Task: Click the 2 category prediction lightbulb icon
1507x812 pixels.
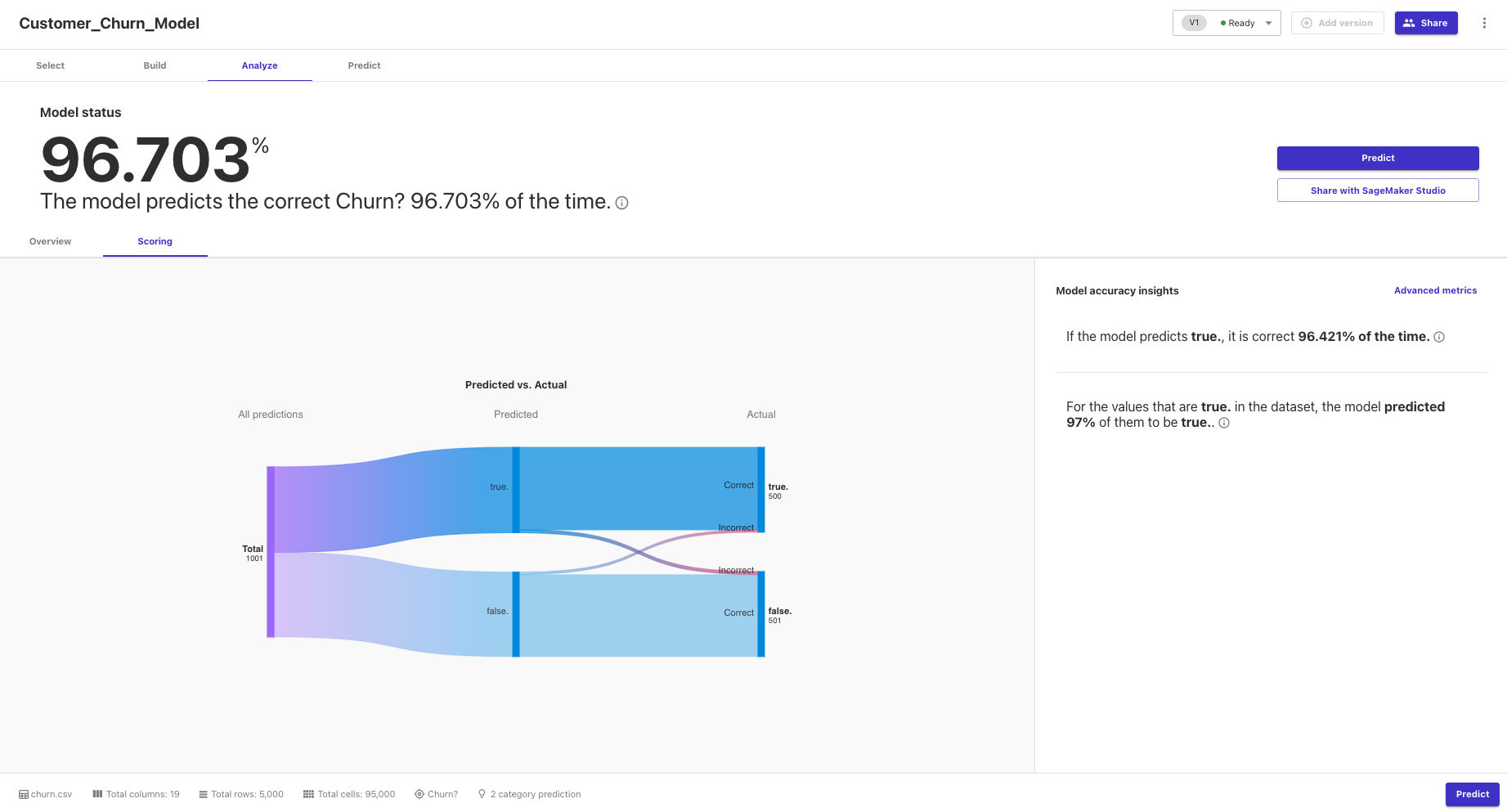Action: tap(482, 794)
